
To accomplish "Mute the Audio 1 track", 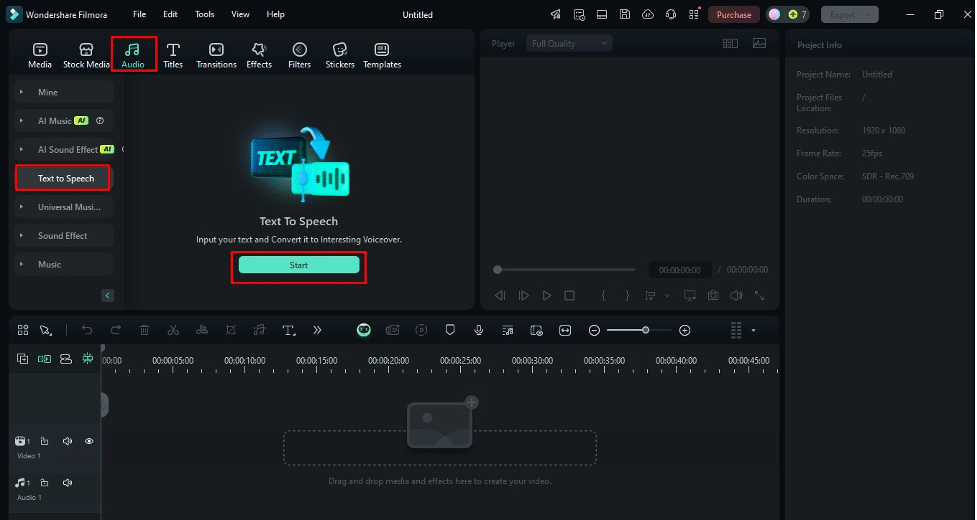I will pyautogui.click(x=67, y=483).
